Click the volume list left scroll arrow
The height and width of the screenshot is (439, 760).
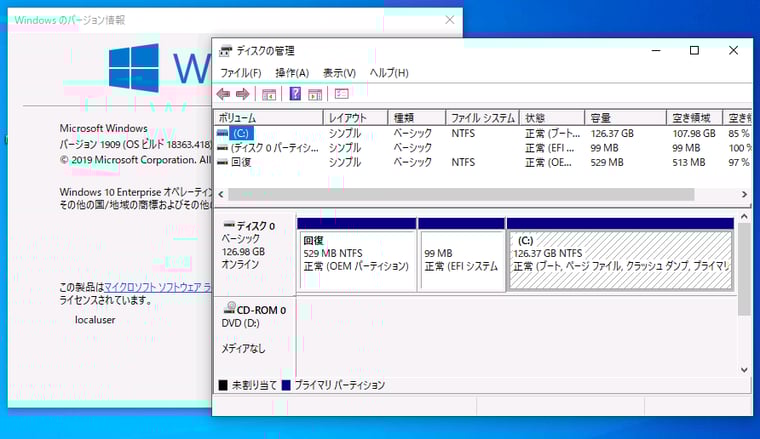221,194
